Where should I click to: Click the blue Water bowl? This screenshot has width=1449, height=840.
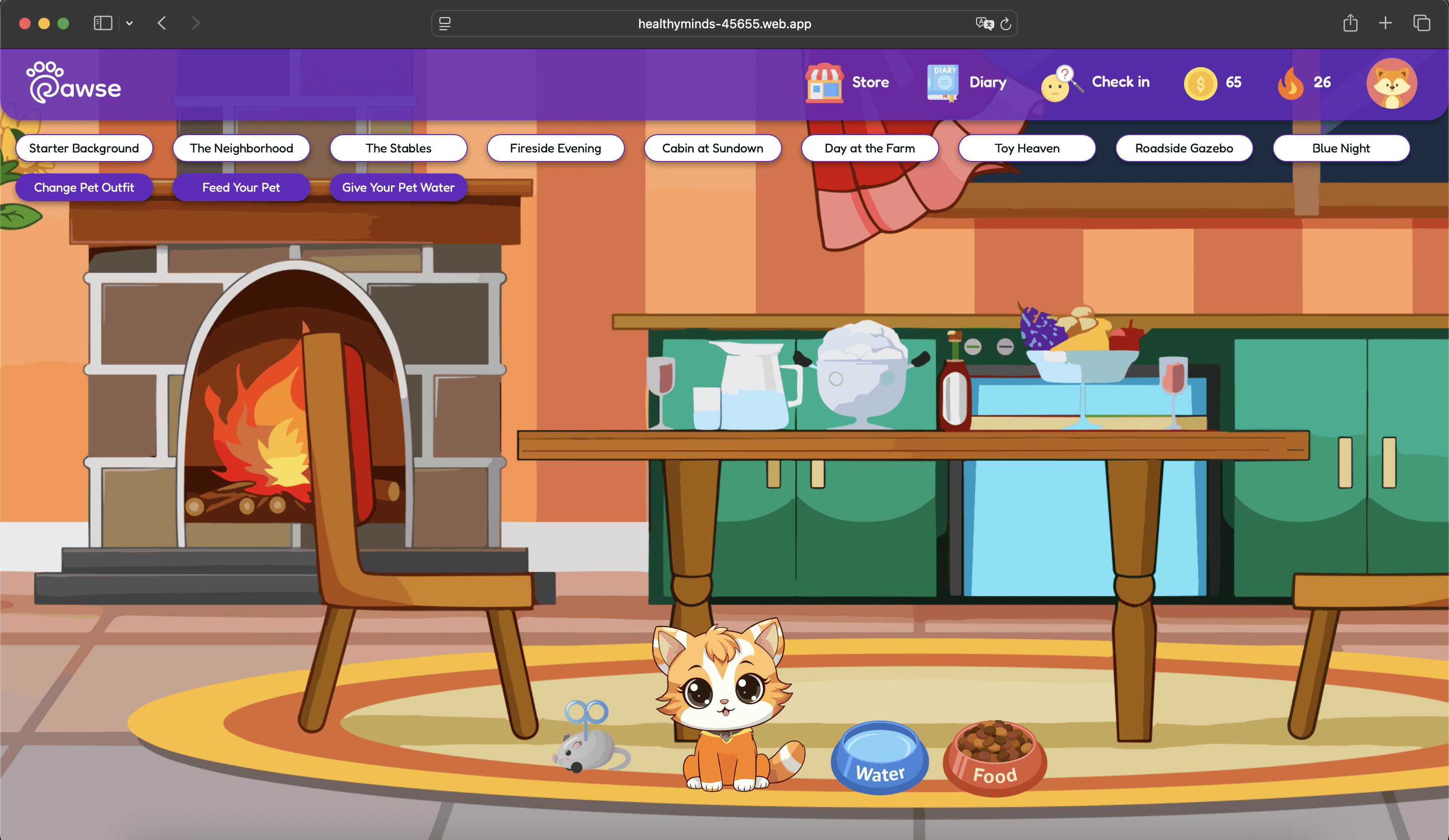[879, 758]
